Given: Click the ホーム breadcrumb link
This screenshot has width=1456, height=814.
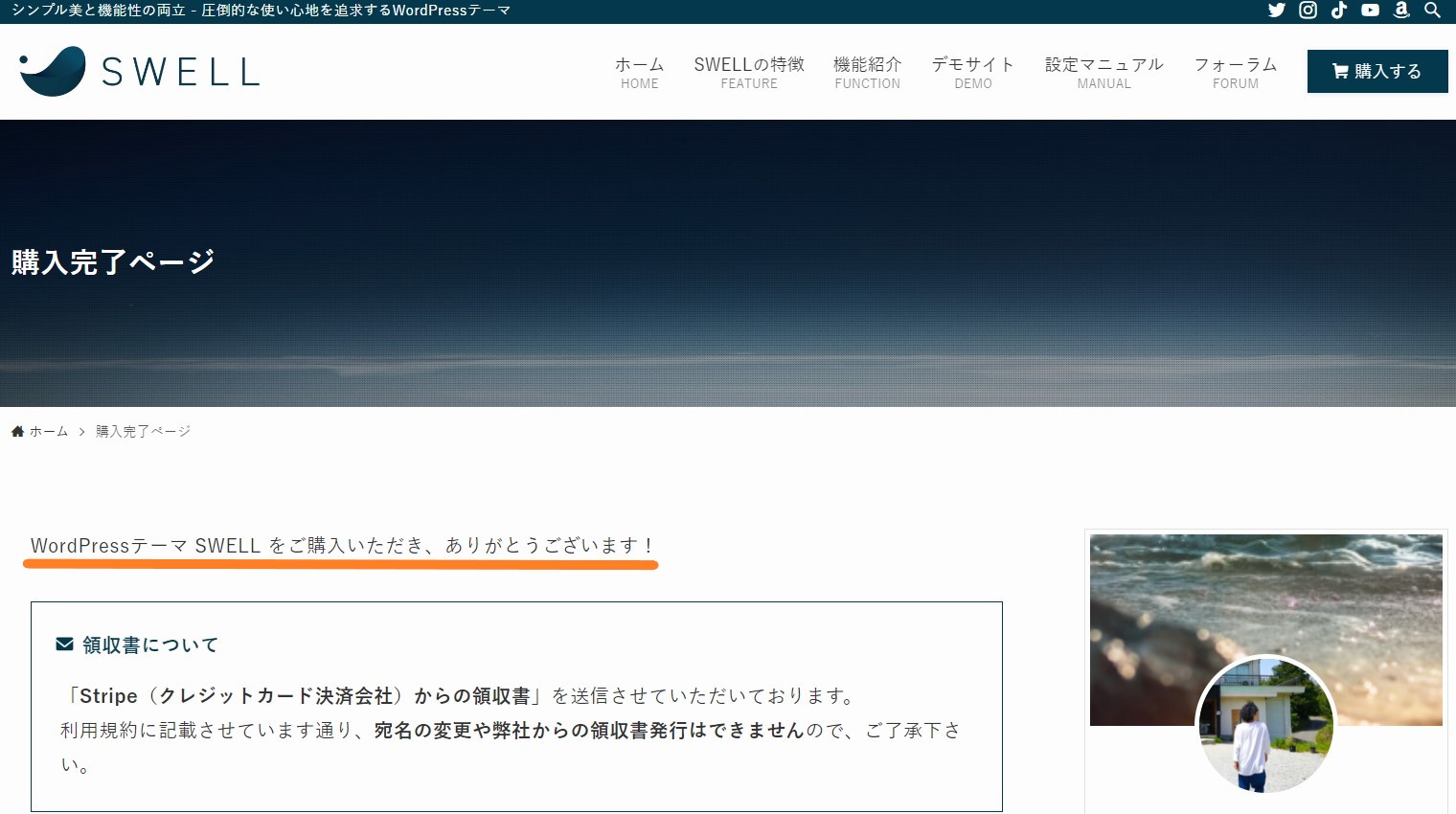Looking at the screenshot, I should 49,432.
